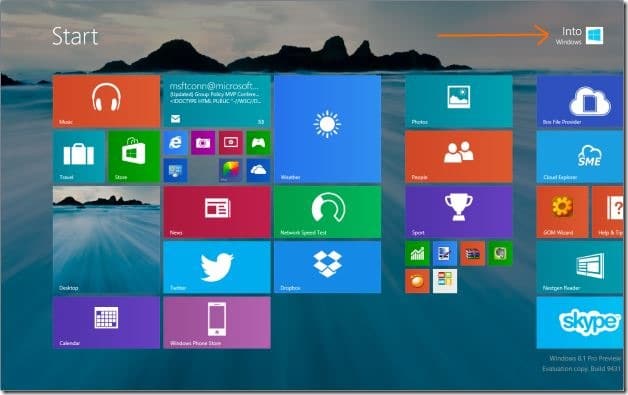Image resolution: width=628 pixels, height=395 pixels.
Task: Open the red News tile
Action: point(217,212)
